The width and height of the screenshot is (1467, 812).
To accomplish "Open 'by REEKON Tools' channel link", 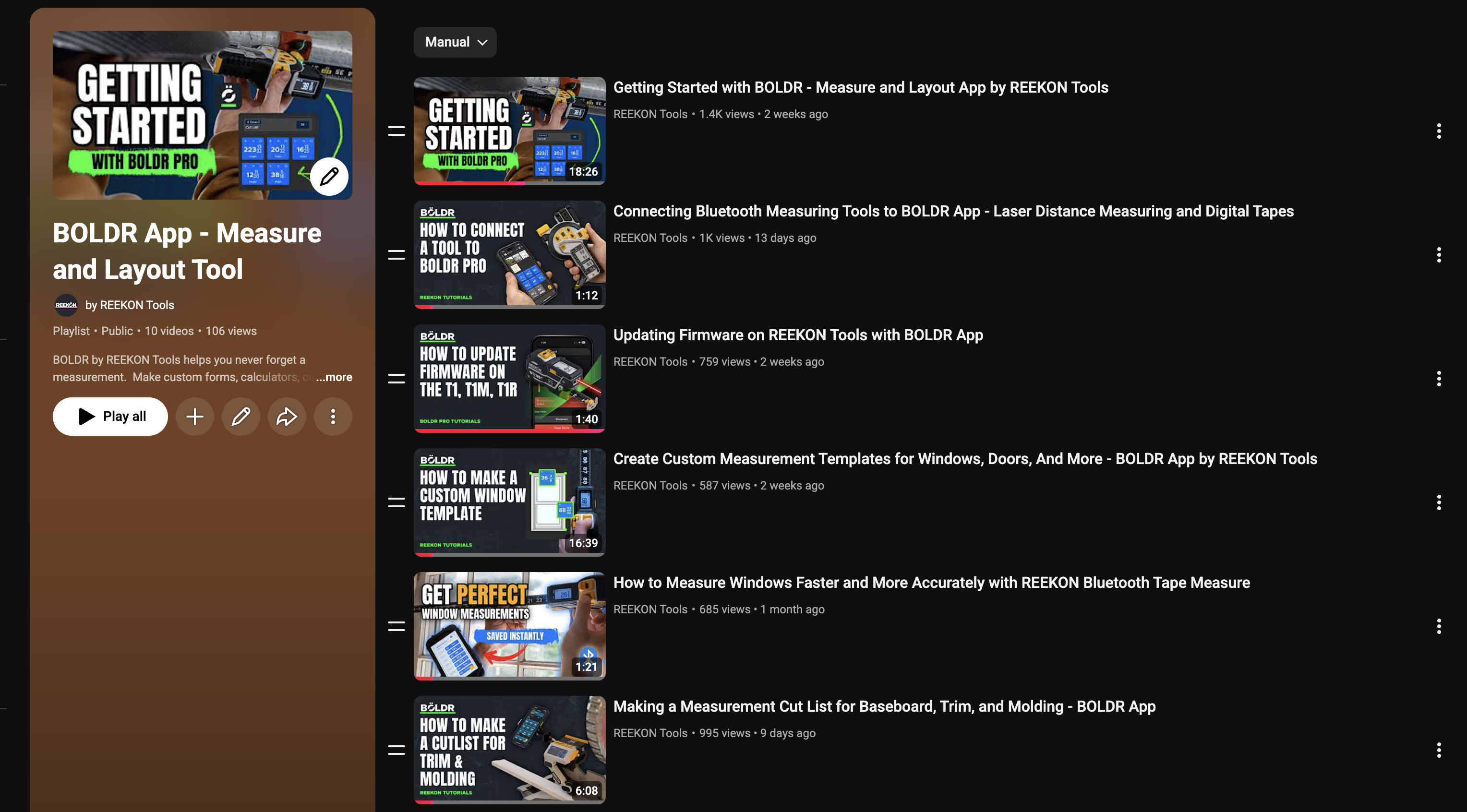I will pyautogui.click(x=130, y=305).
